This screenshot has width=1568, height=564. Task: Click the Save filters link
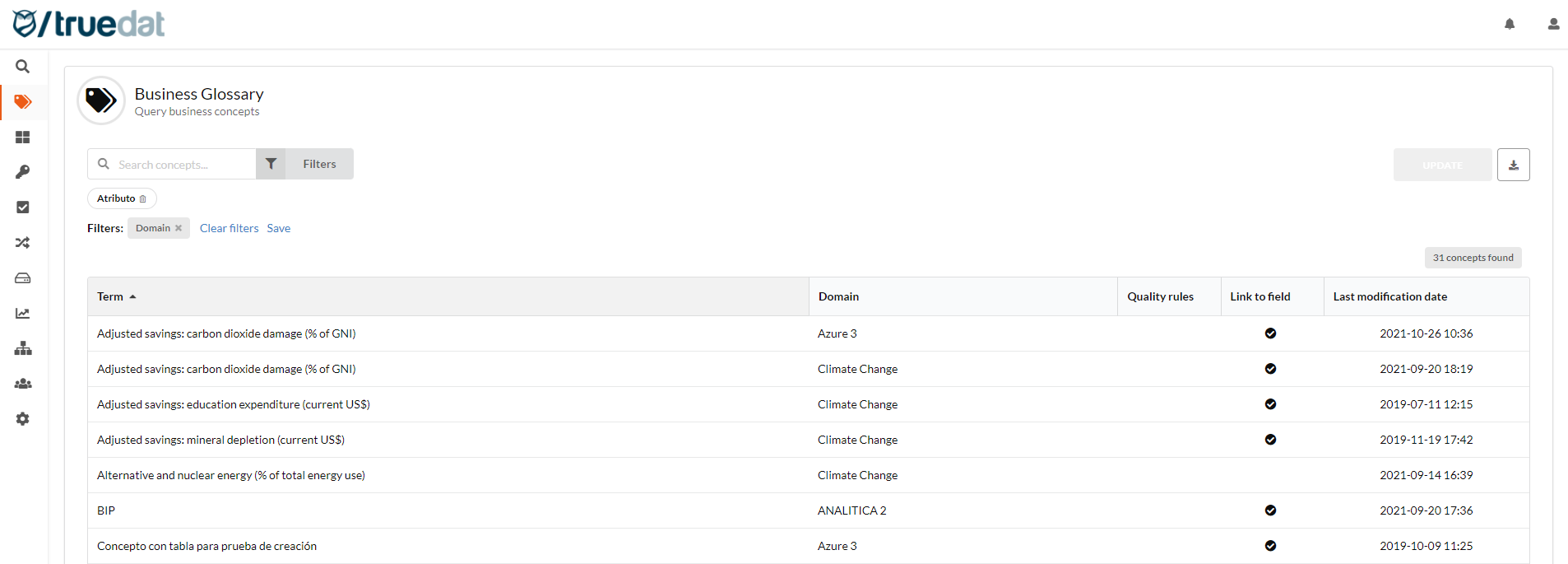click(x=278, y=228)
